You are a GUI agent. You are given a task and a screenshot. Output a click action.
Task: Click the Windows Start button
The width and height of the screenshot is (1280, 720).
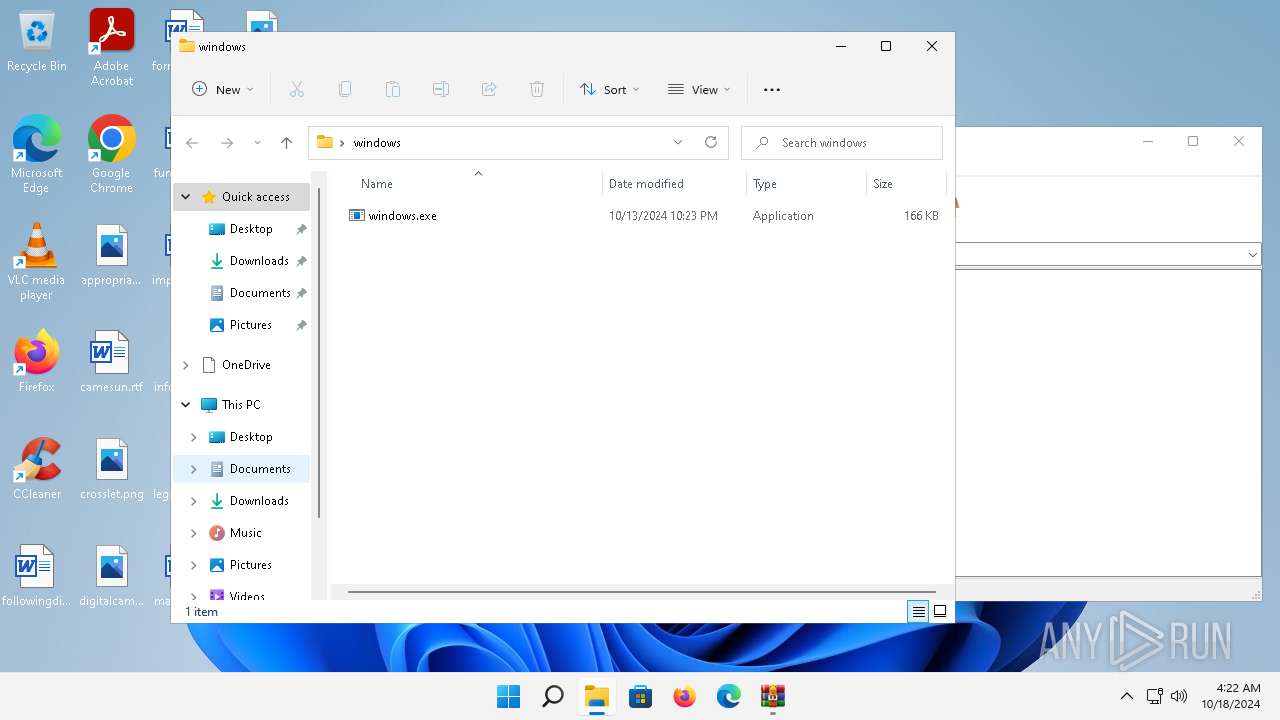click(x=509, y=696)
